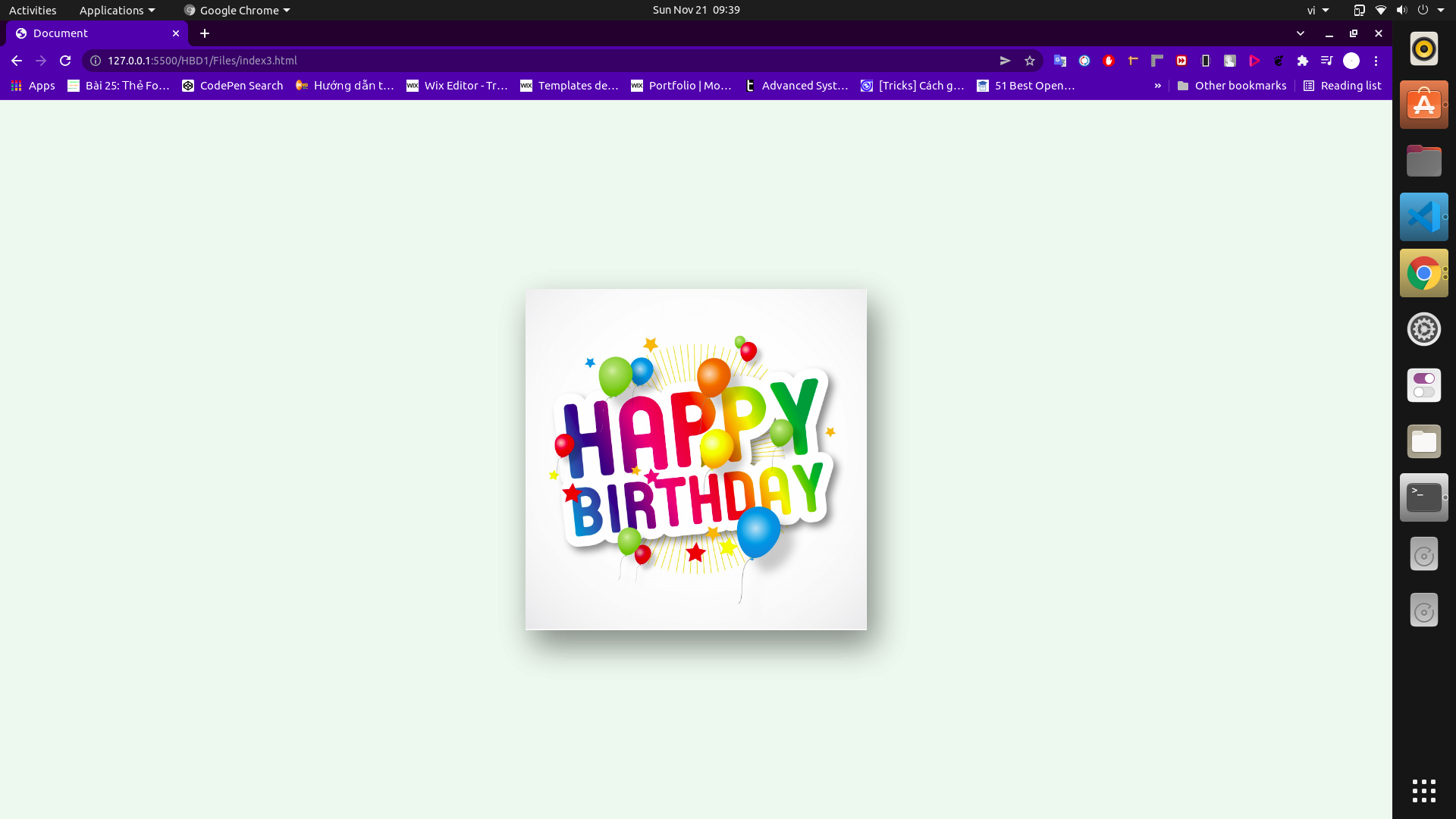The image size is (1456, 819).
Task: Open the Tweaks toggle app in the dock
Action: coord(1423,385)
